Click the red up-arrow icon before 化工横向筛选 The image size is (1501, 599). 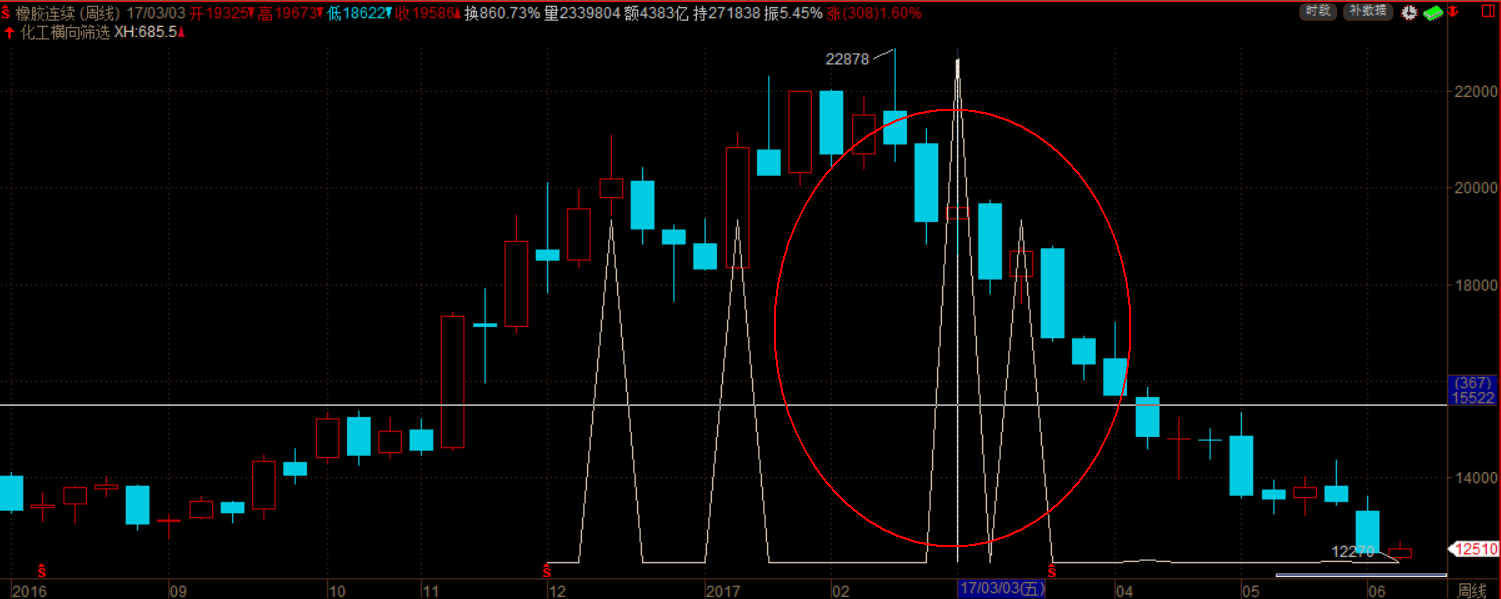[8, 32]
